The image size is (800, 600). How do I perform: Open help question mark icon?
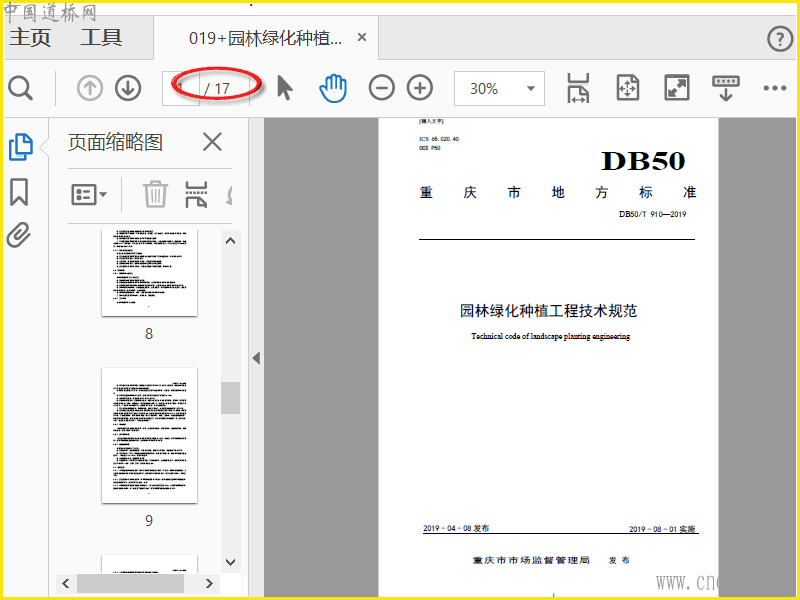(780, 39)
